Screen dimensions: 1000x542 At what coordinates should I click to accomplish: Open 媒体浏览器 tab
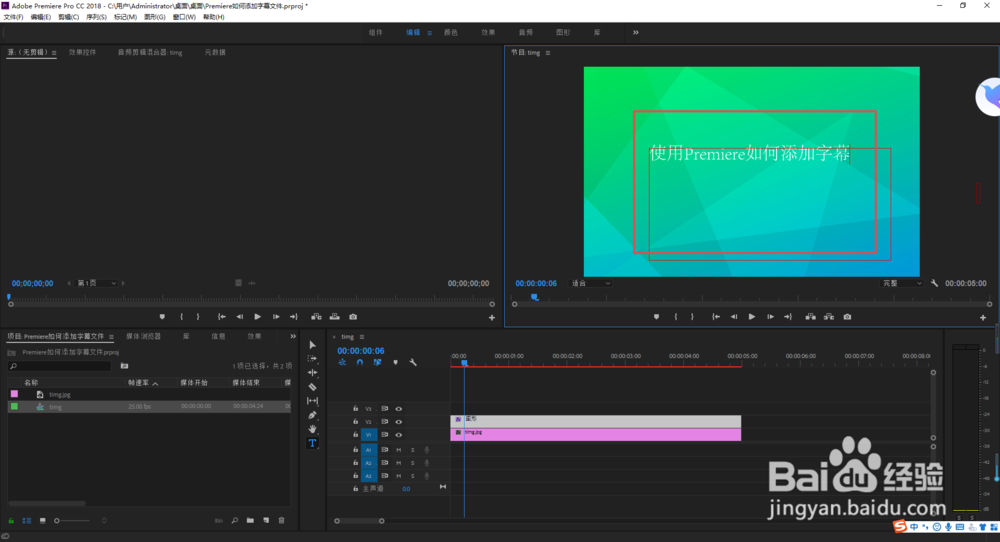(x=143, y=336)
